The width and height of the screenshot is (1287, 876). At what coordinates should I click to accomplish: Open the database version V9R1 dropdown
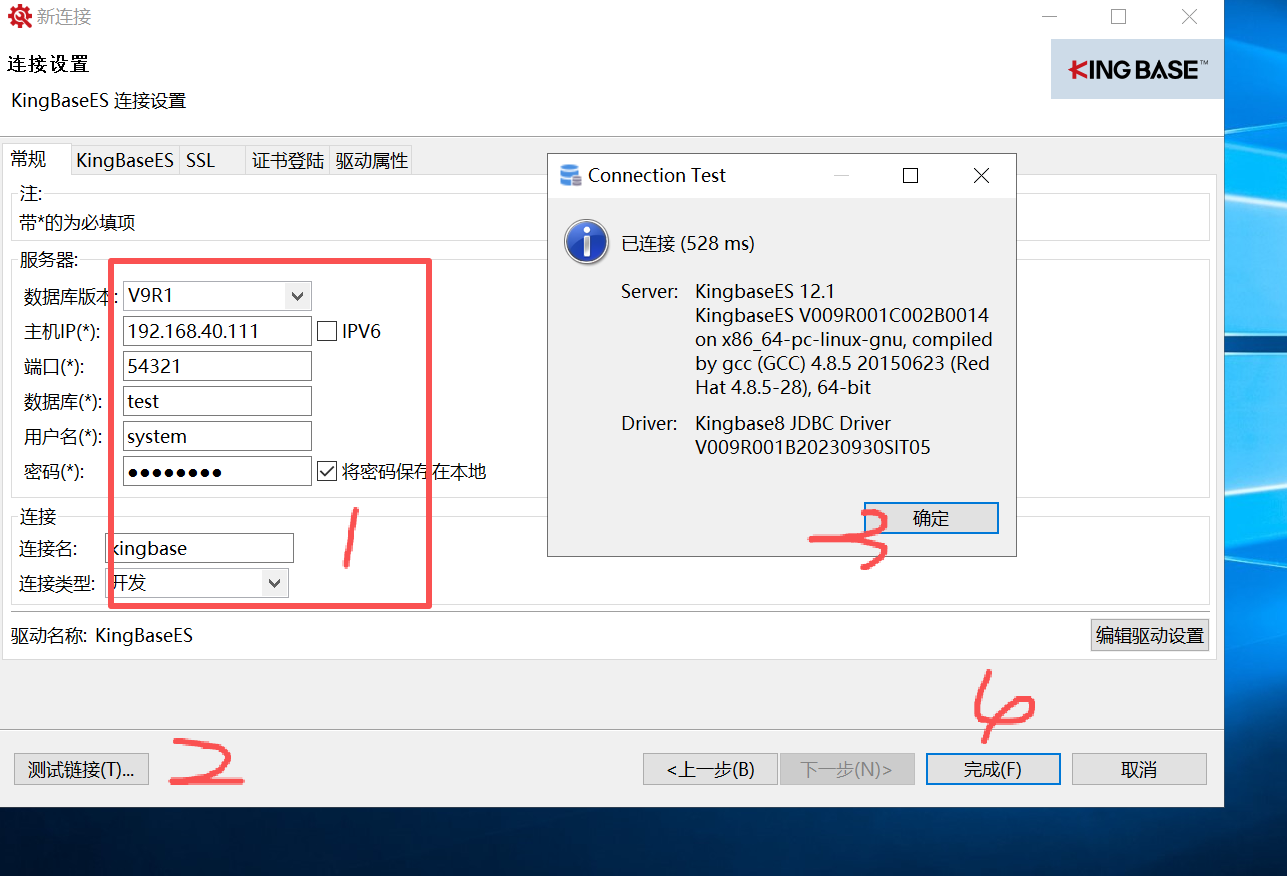(x=296, y=296)
